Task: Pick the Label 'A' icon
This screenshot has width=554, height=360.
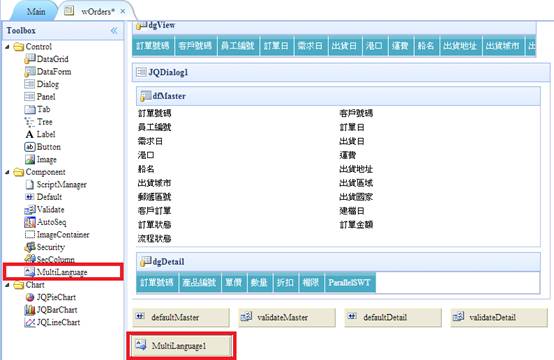Action: point(30,134)
